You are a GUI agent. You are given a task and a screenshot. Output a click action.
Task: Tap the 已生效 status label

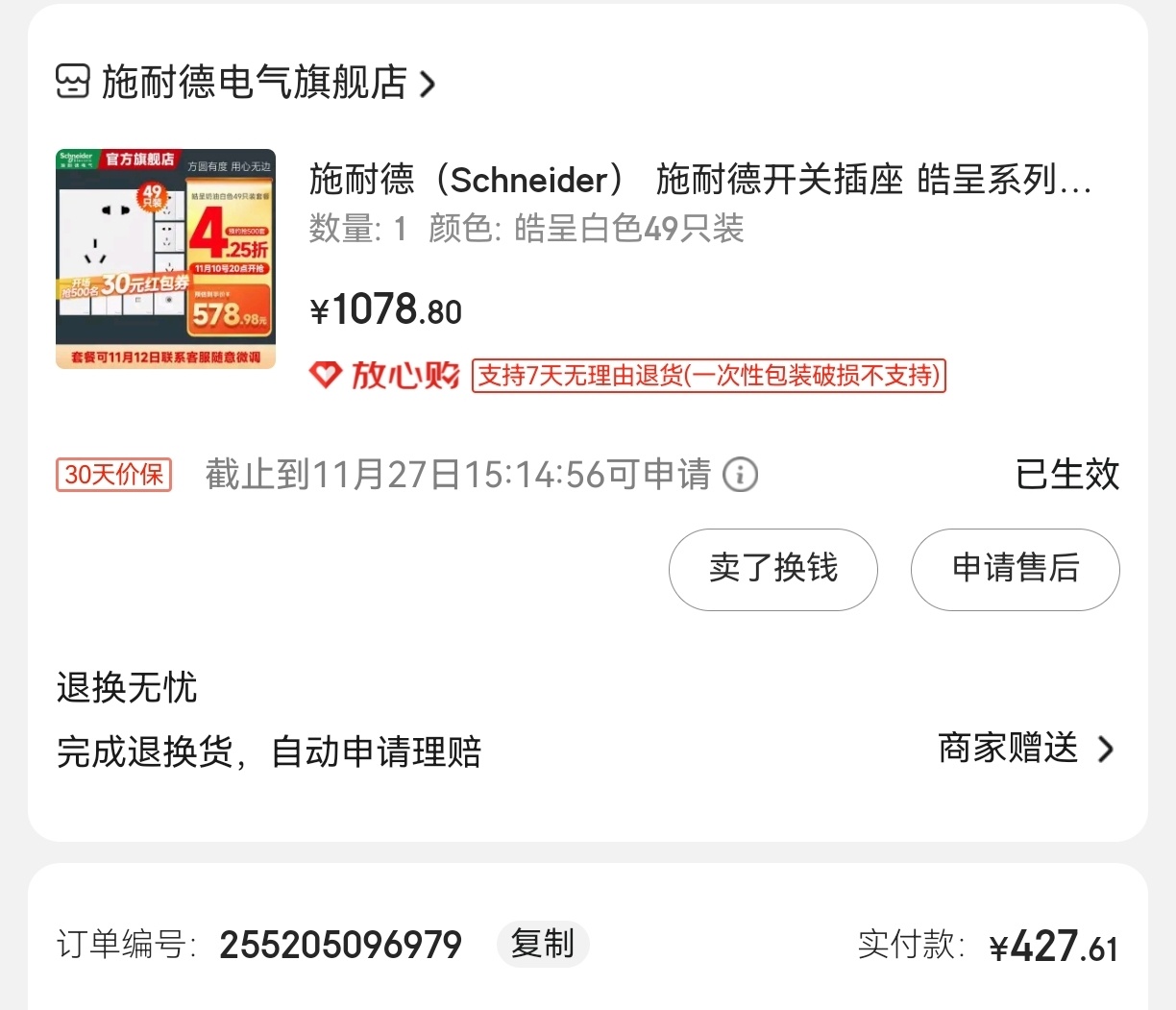coord(1067,475)
